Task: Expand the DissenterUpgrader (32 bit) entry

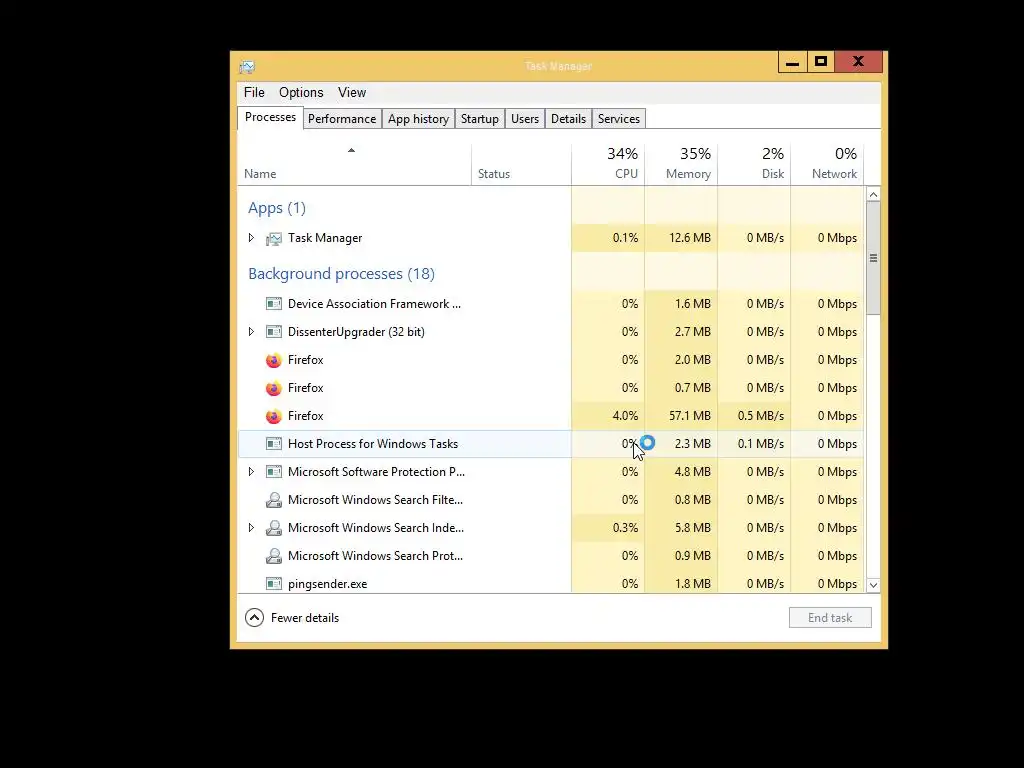Action: coord(251,332)
